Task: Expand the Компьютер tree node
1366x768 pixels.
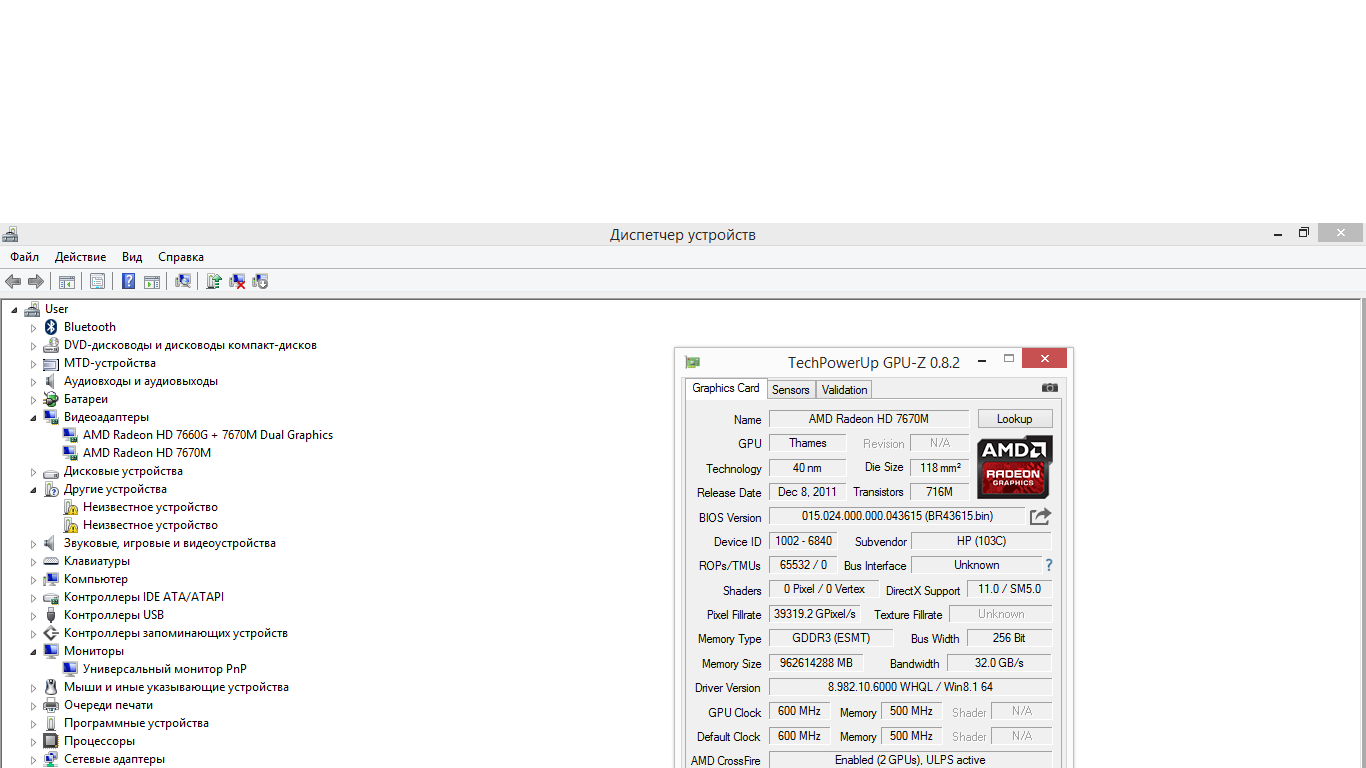Action: coord(33,580)
